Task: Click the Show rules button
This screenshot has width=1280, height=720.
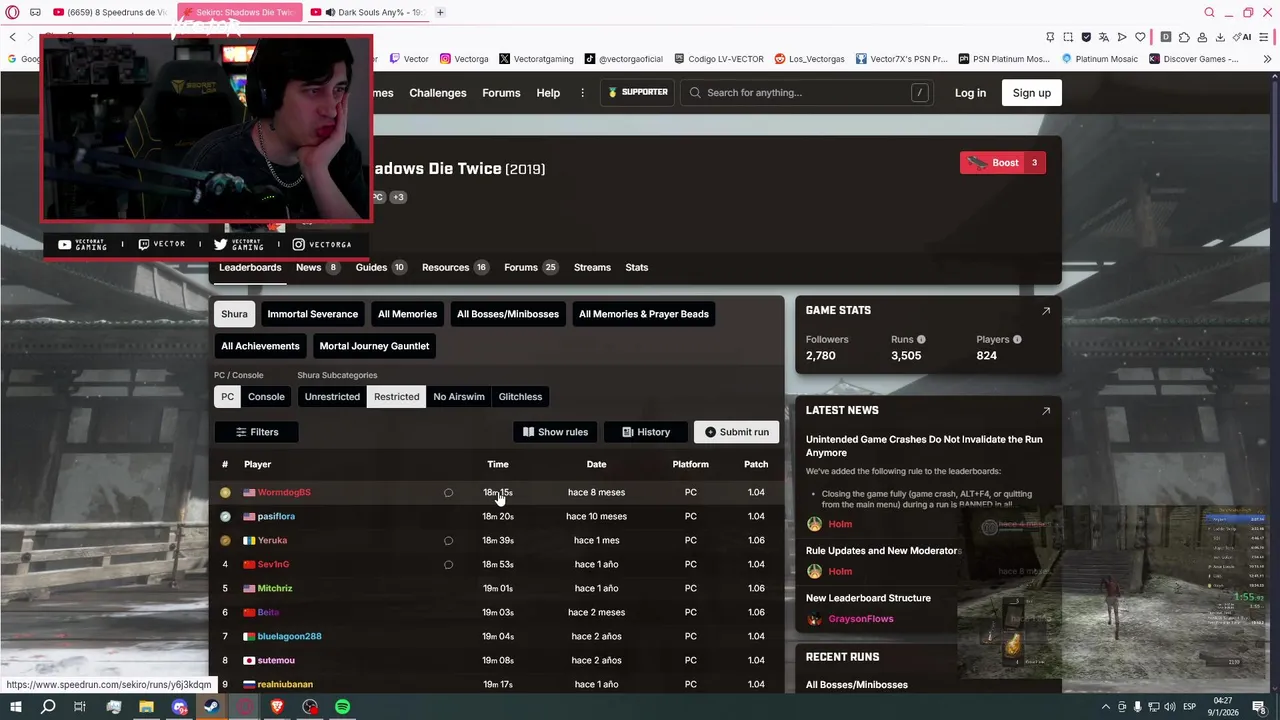Action: (555, 432)
